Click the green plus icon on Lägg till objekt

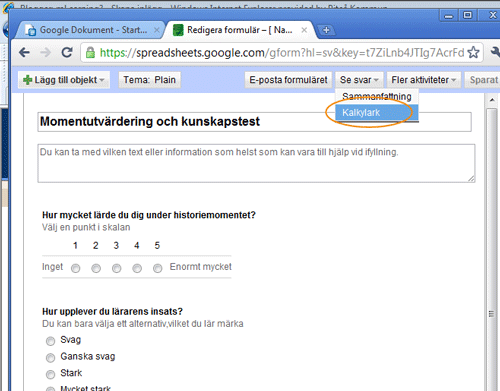pyautogui.click(x=27, y=80)
